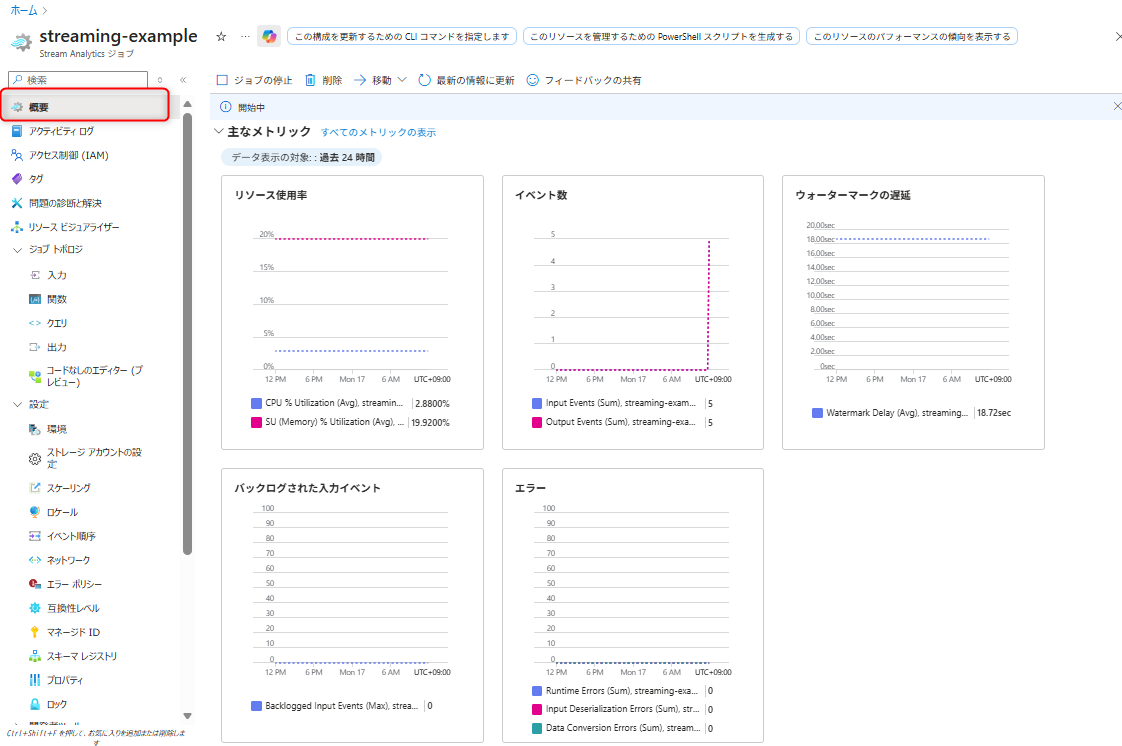Screen dimensions: 1122x746
Task: Collapse the 主なメトリック section
Action: 218,130
